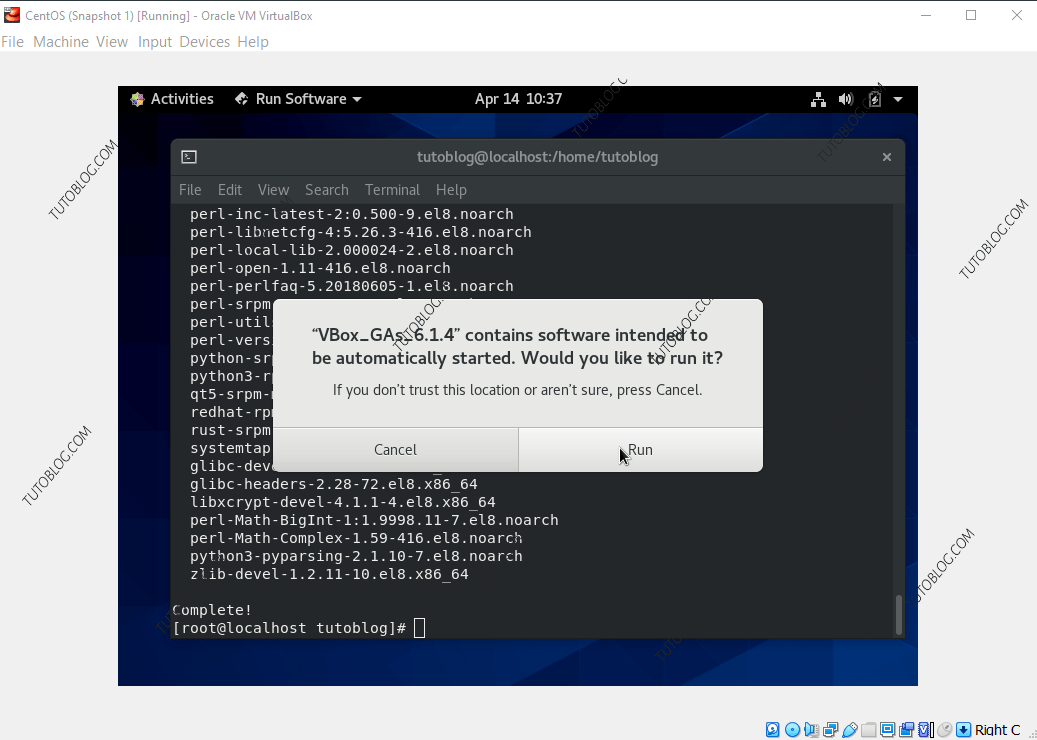This screenshot has width=1037, height=740.
Task: Click the line 'perl-local-lib-2.000024-2.el8.noarch'
Action: click(352, 250)
